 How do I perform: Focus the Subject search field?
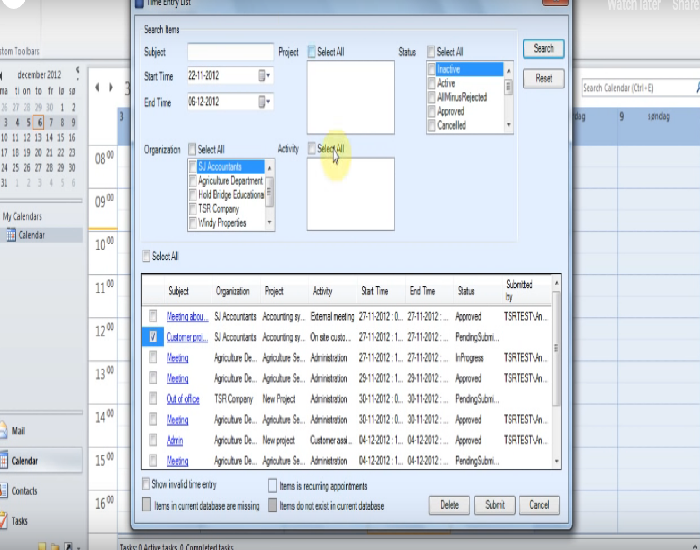230,52
